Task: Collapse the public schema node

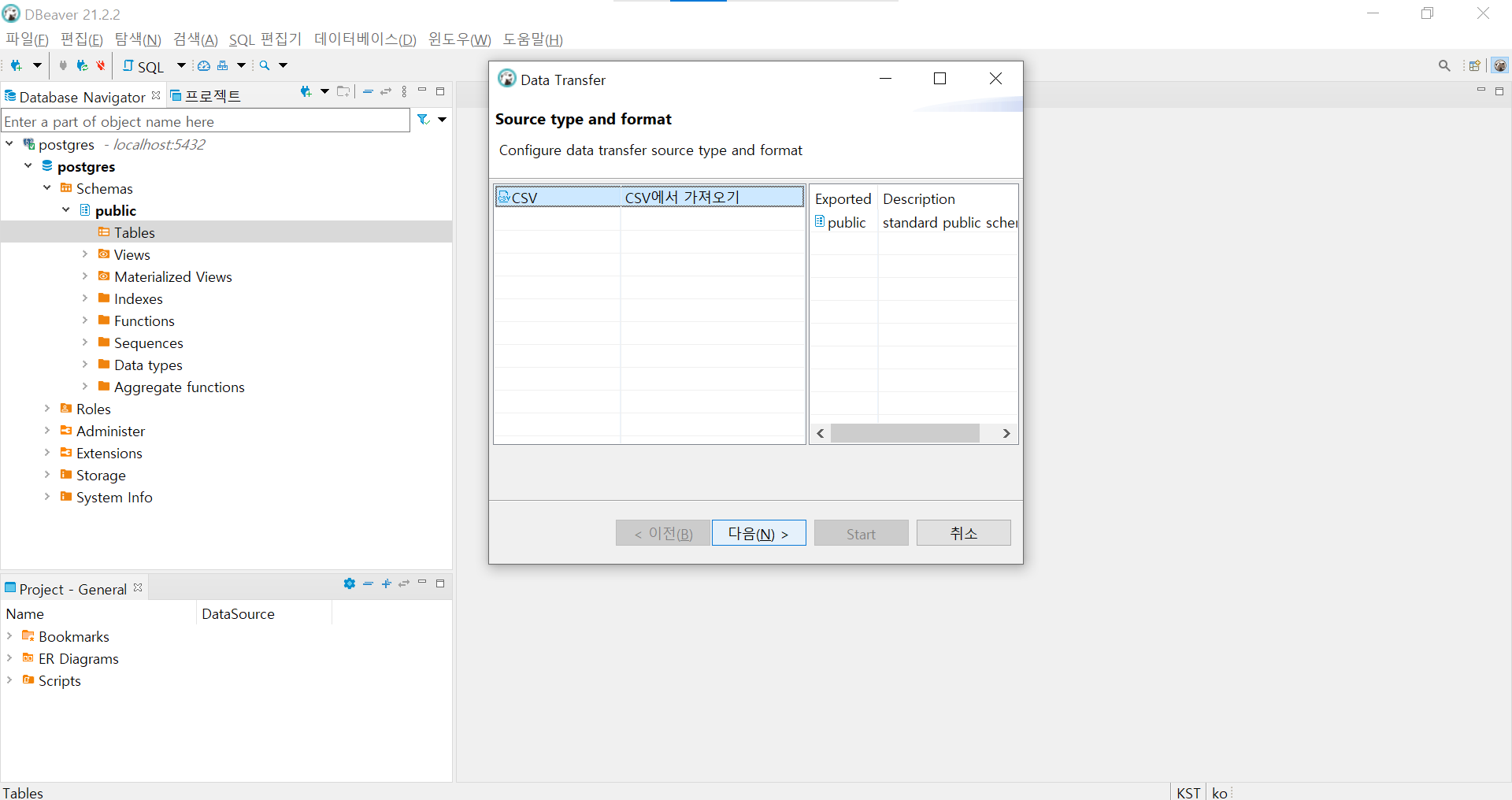Action: point(66,210)
